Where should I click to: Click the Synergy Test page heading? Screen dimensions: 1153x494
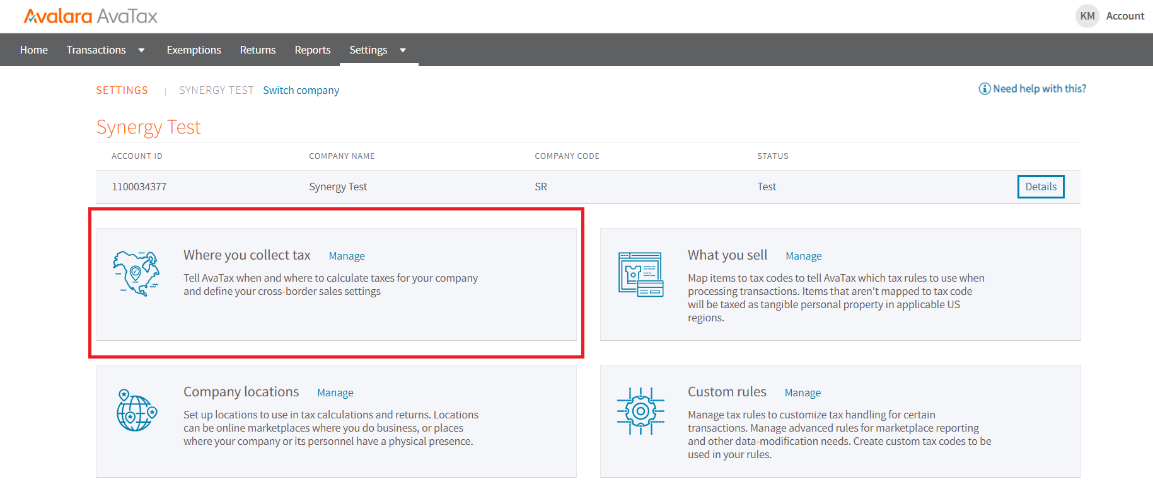click(149, 127)
